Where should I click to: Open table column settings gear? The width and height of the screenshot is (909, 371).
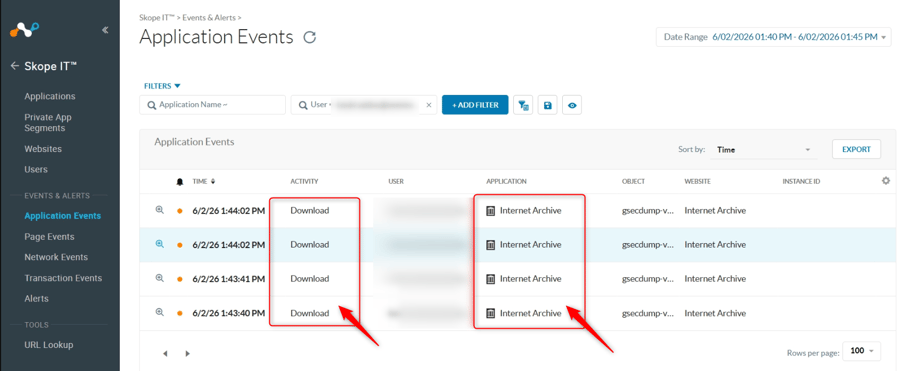[x=886, y=181]
